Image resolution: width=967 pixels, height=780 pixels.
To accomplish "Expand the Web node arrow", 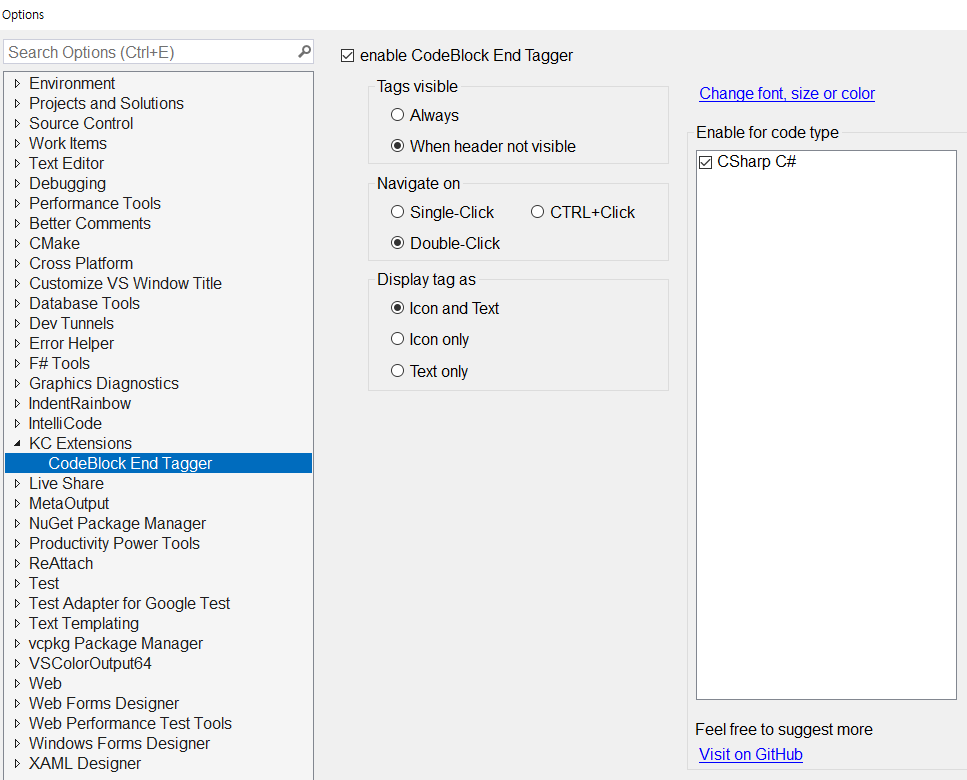I will [17, 684].
